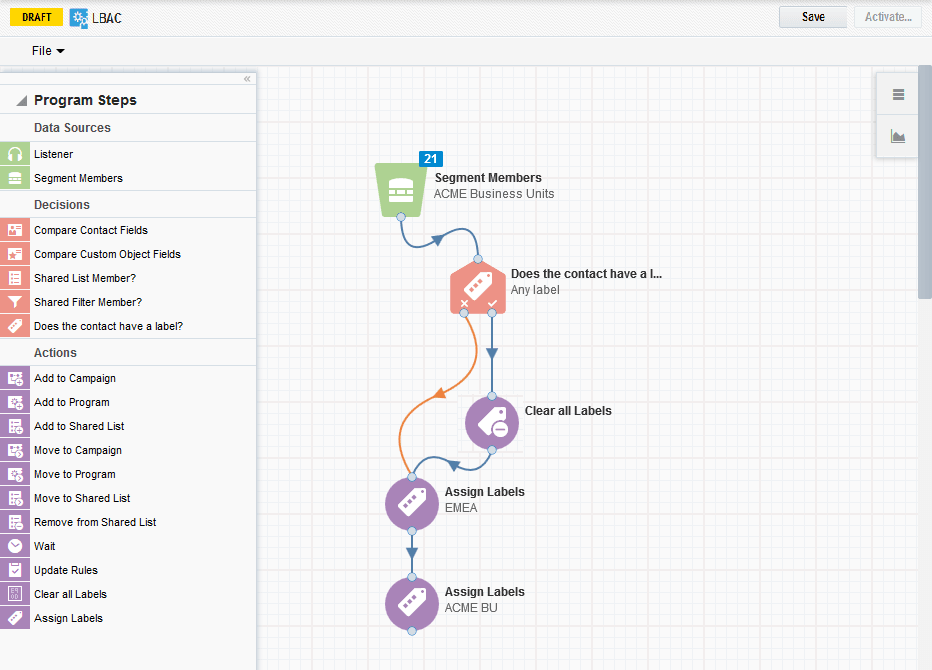Select the Assign Labels action icon
Screen dimensions: 932x670
[14, 618]
